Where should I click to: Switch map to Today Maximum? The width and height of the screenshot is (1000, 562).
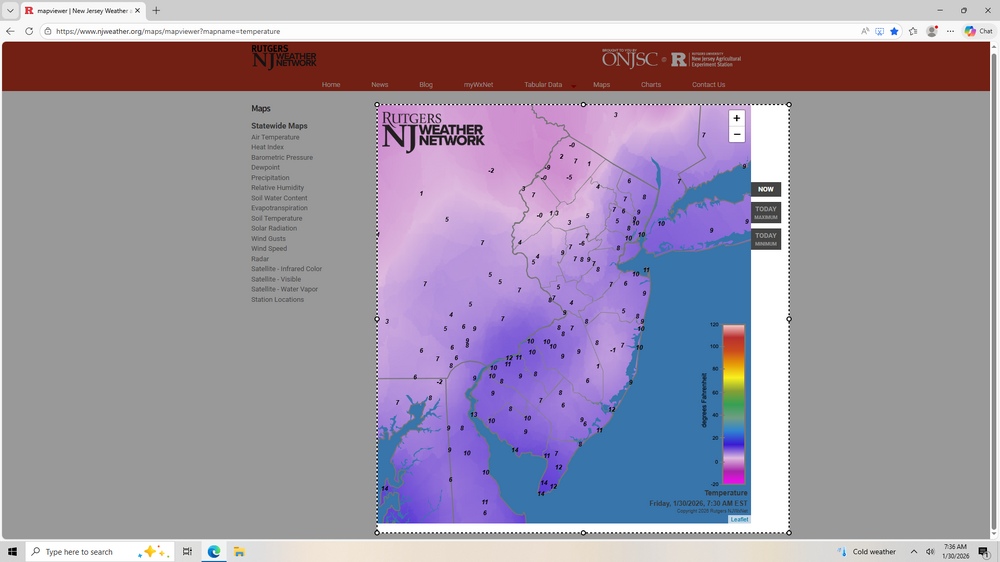[765, 212]
